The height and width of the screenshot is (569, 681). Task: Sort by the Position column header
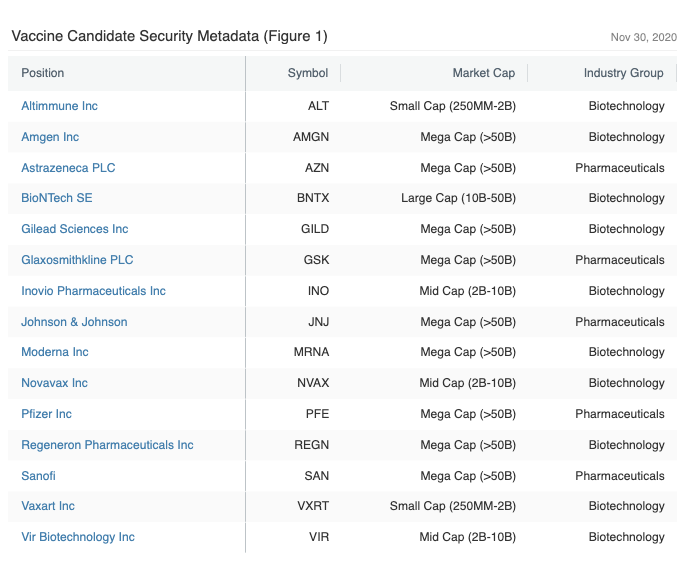tap(43, 73)
